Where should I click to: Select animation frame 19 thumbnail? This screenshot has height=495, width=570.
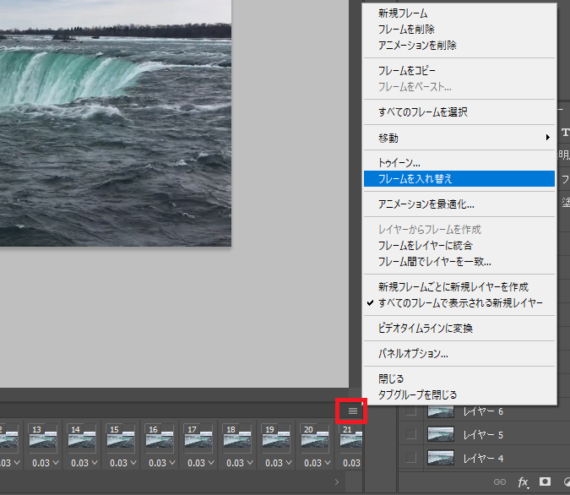(x=276, y=438)
